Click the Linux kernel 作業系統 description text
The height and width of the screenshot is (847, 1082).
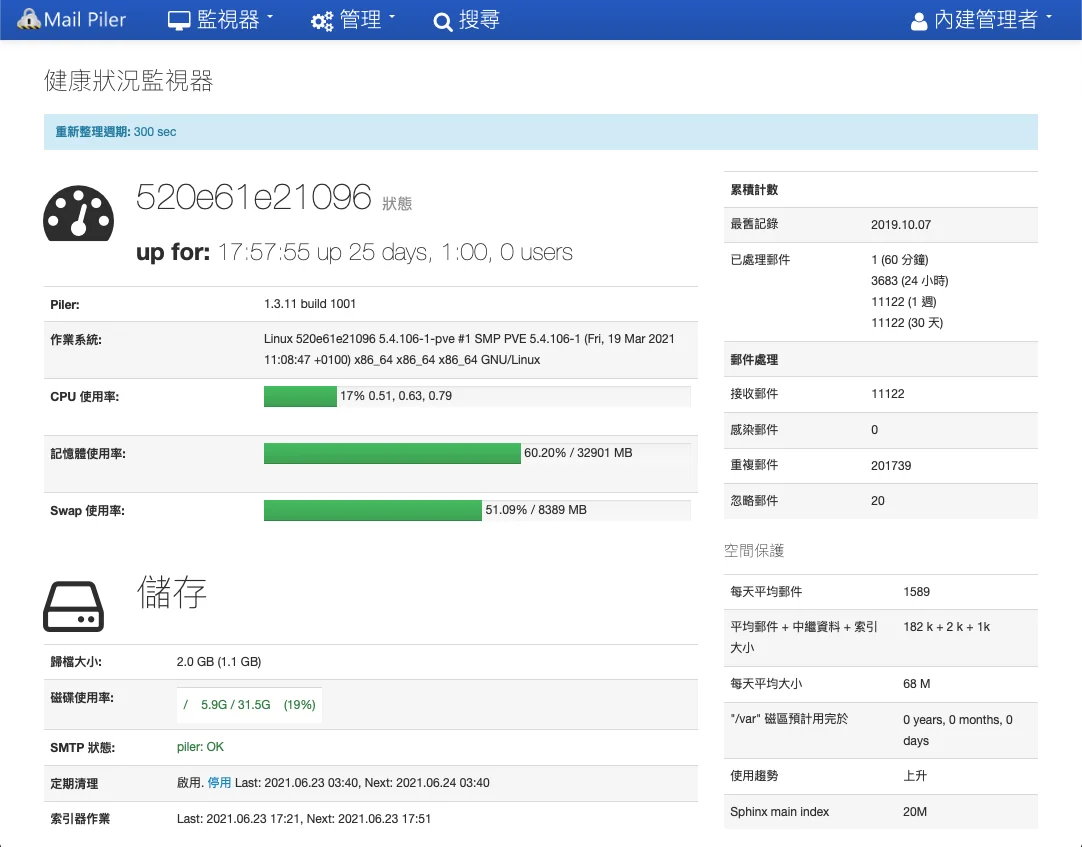click(469, 349)
